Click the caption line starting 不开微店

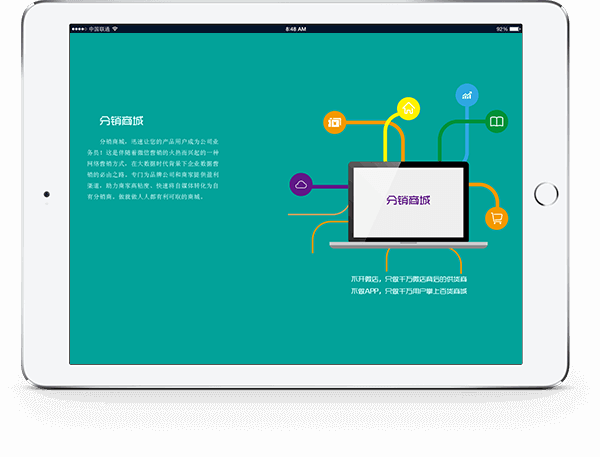coord(409,277)
